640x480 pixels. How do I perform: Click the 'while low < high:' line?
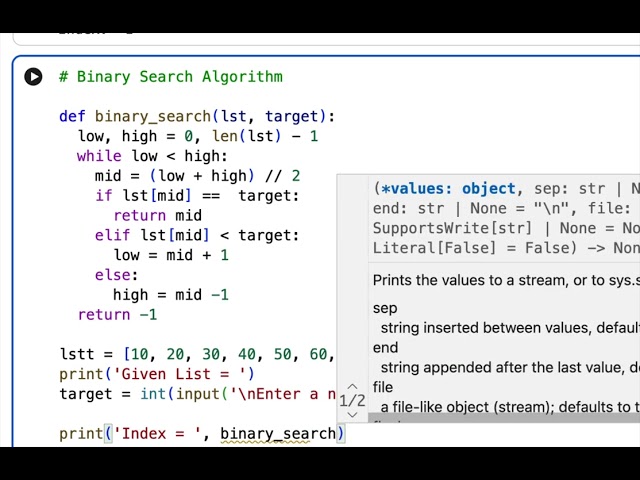tap(152, 156)
